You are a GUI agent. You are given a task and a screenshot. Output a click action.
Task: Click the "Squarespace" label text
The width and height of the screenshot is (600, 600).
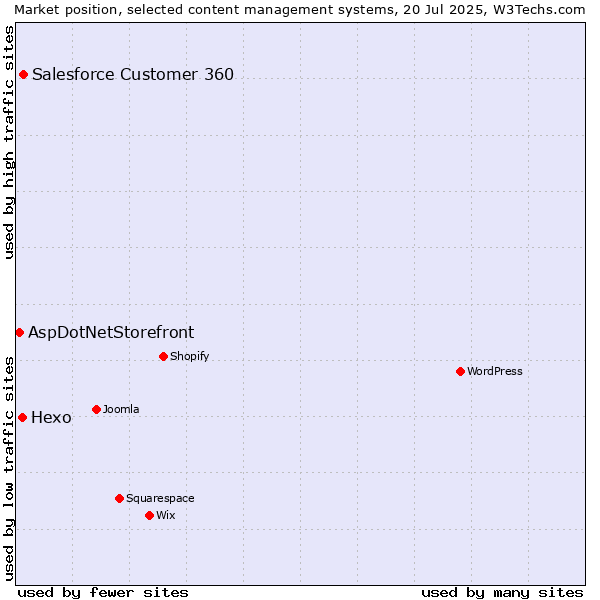(160, 499)
